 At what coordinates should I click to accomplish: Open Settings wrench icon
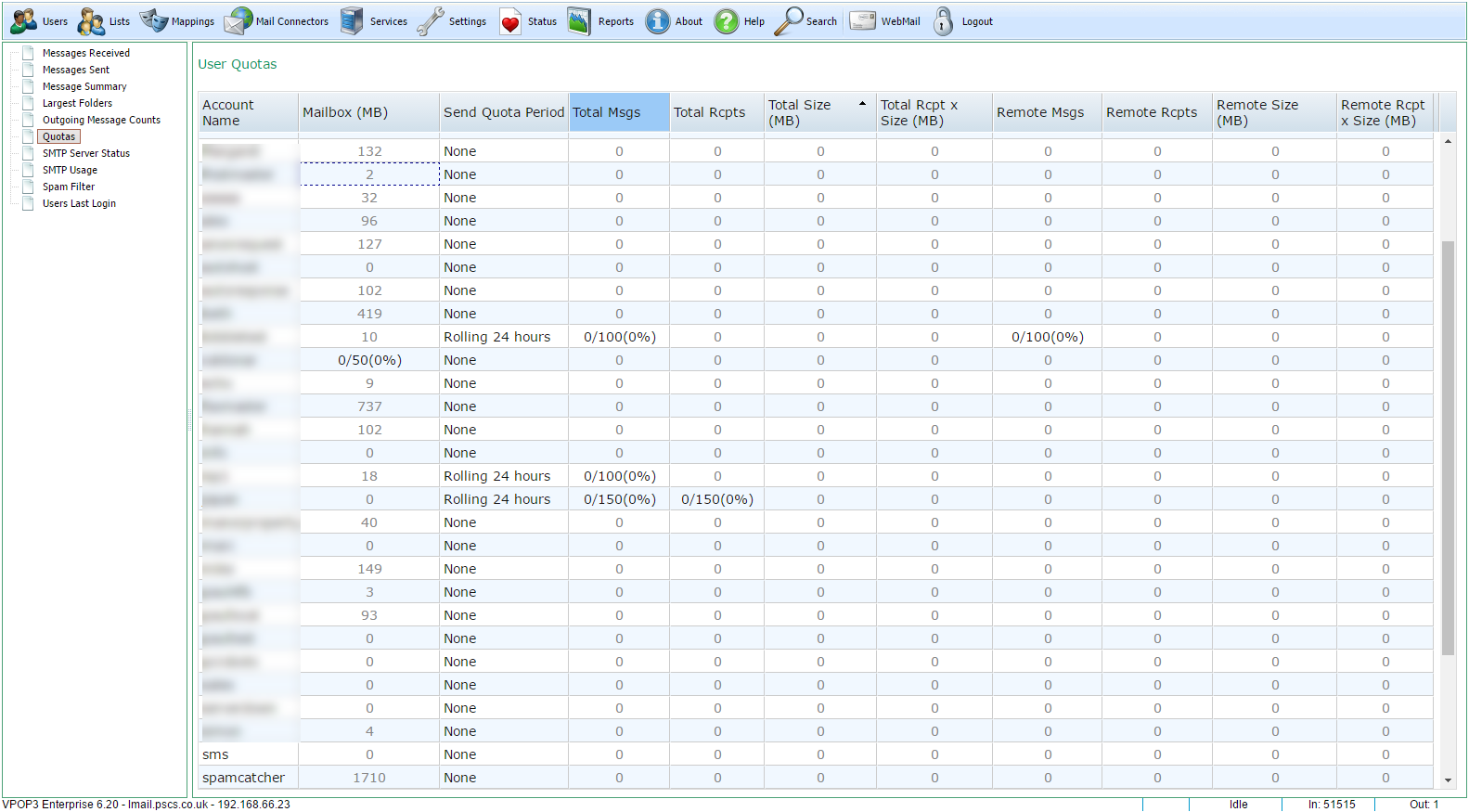pos(431,21)
